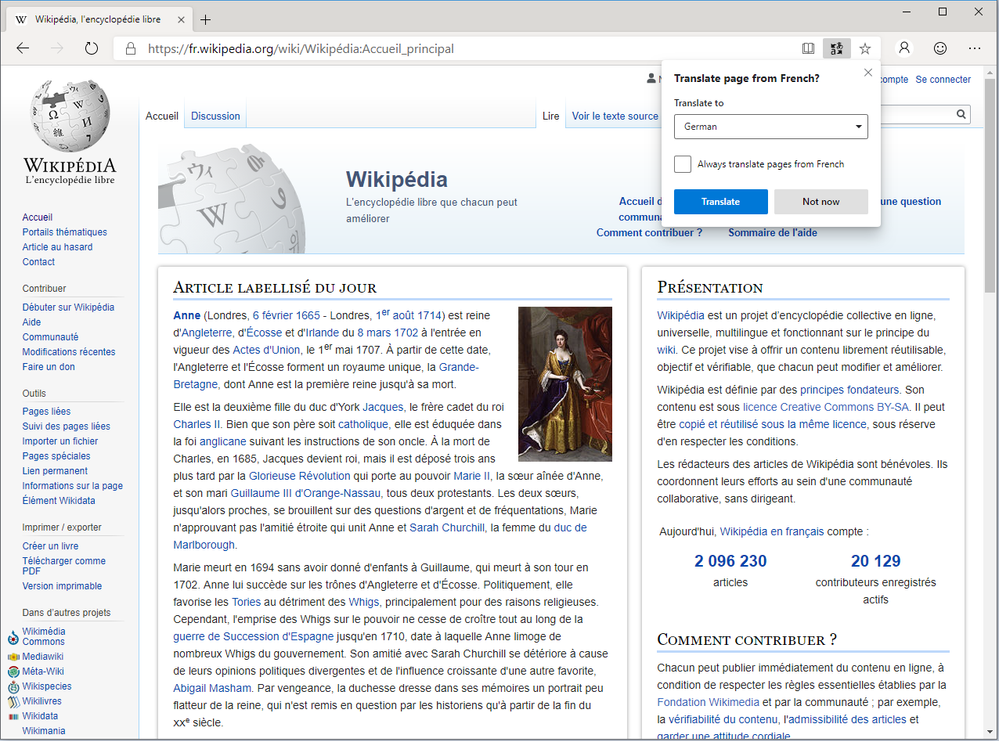Open Pages liées under Outils

[47, 412]
